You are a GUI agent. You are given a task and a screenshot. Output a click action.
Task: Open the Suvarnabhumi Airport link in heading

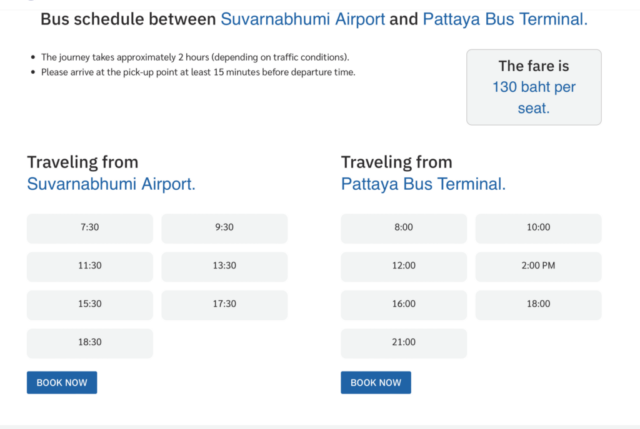[302, 19]
